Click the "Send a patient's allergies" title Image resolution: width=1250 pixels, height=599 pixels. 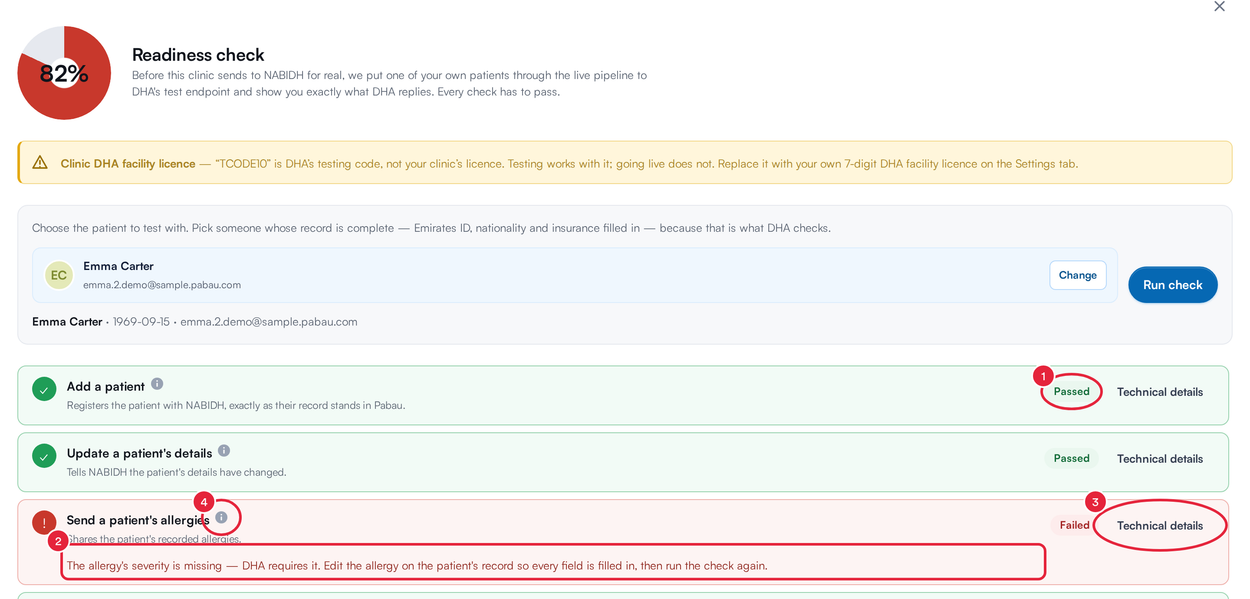(138, 521)
